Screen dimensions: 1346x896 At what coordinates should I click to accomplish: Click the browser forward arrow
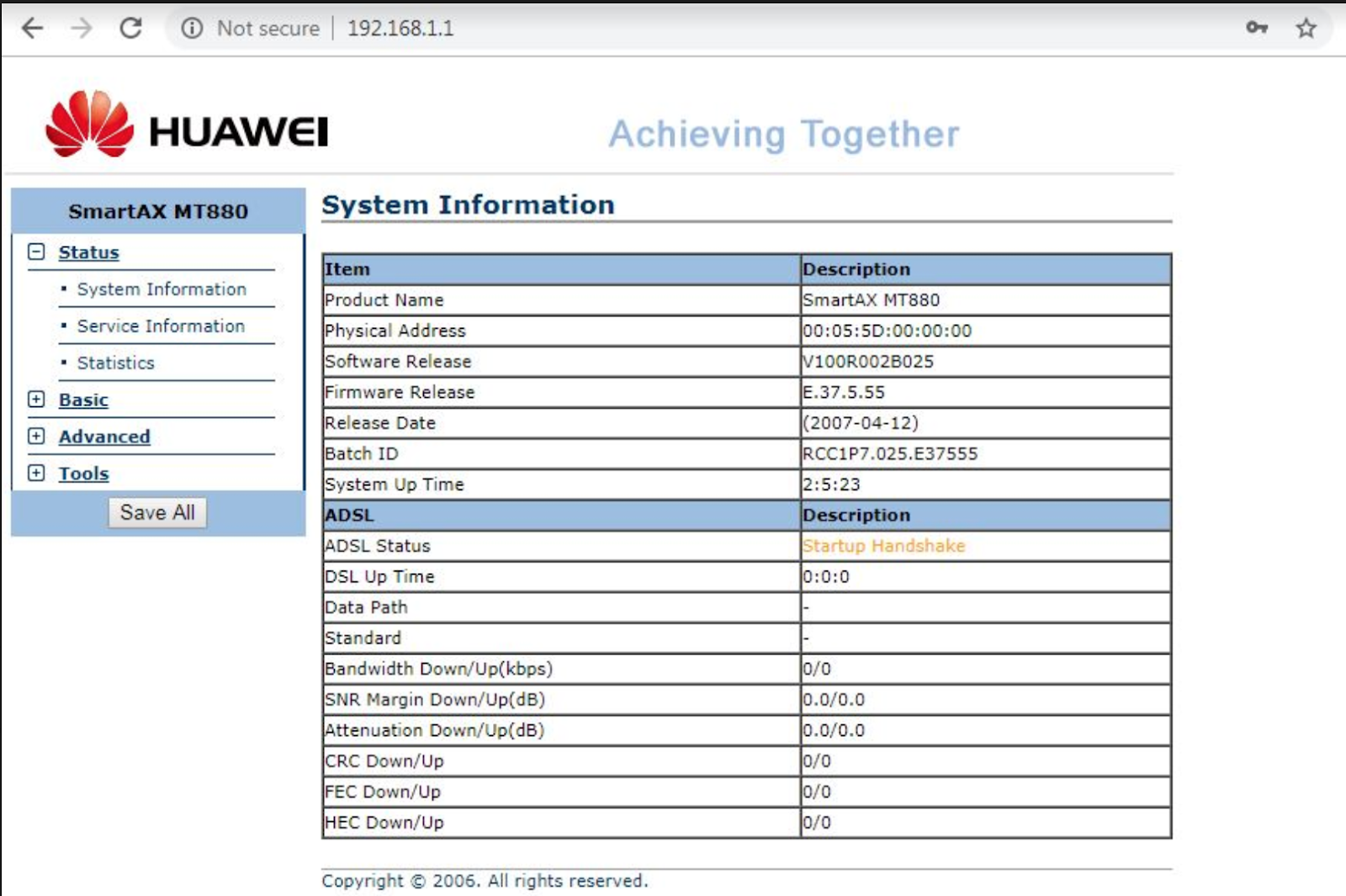click(x=82, y=29)
